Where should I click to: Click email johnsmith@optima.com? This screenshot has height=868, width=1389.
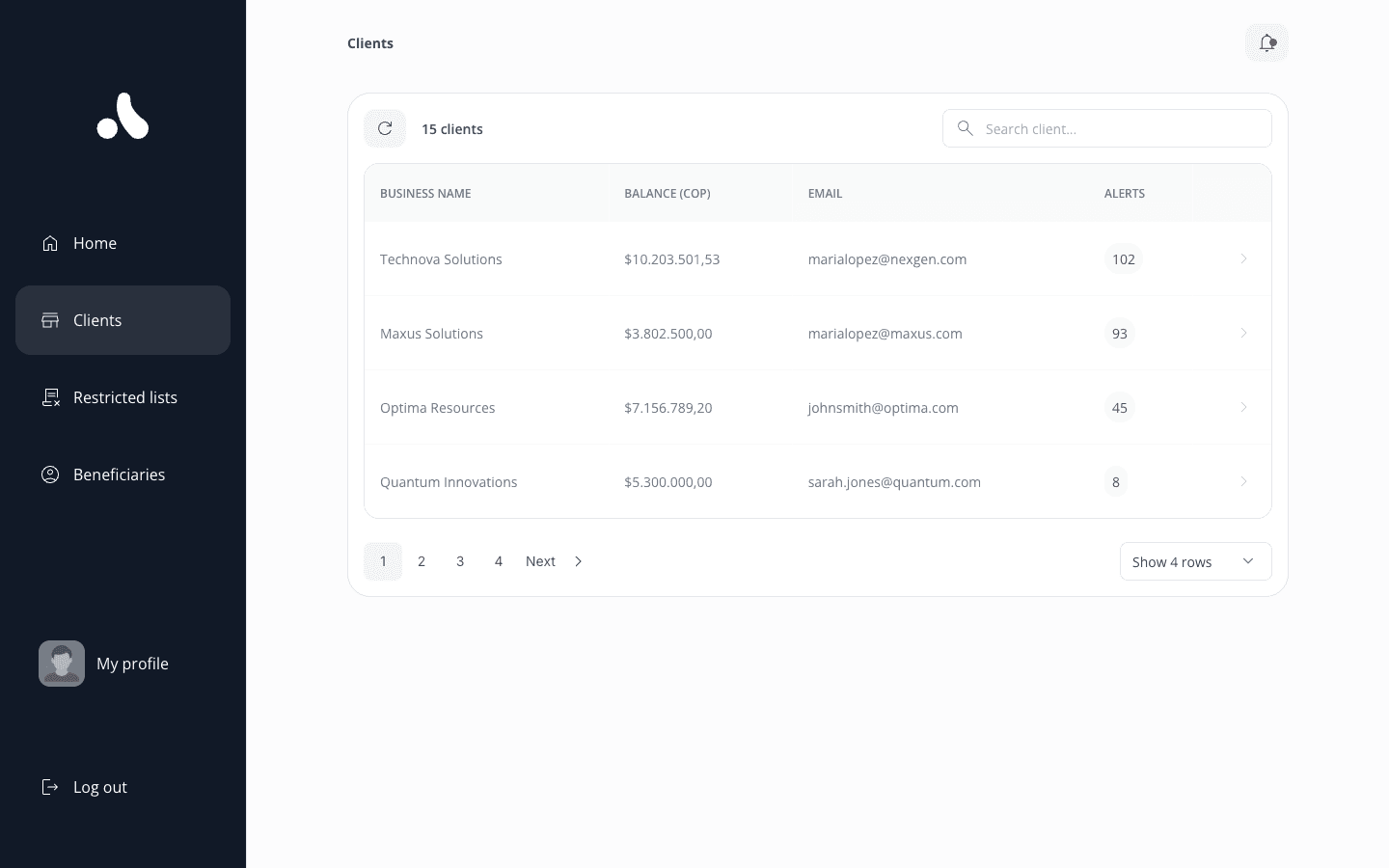pos(884,407)
